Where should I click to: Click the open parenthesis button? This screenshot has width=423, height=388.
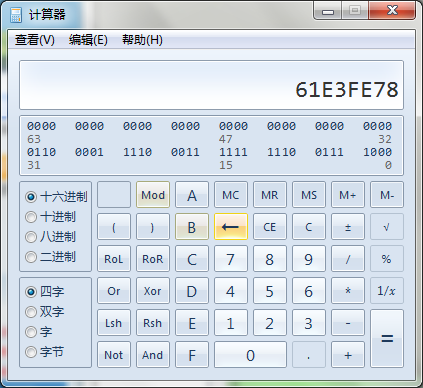pyautogui.click(x=114, y=227)
